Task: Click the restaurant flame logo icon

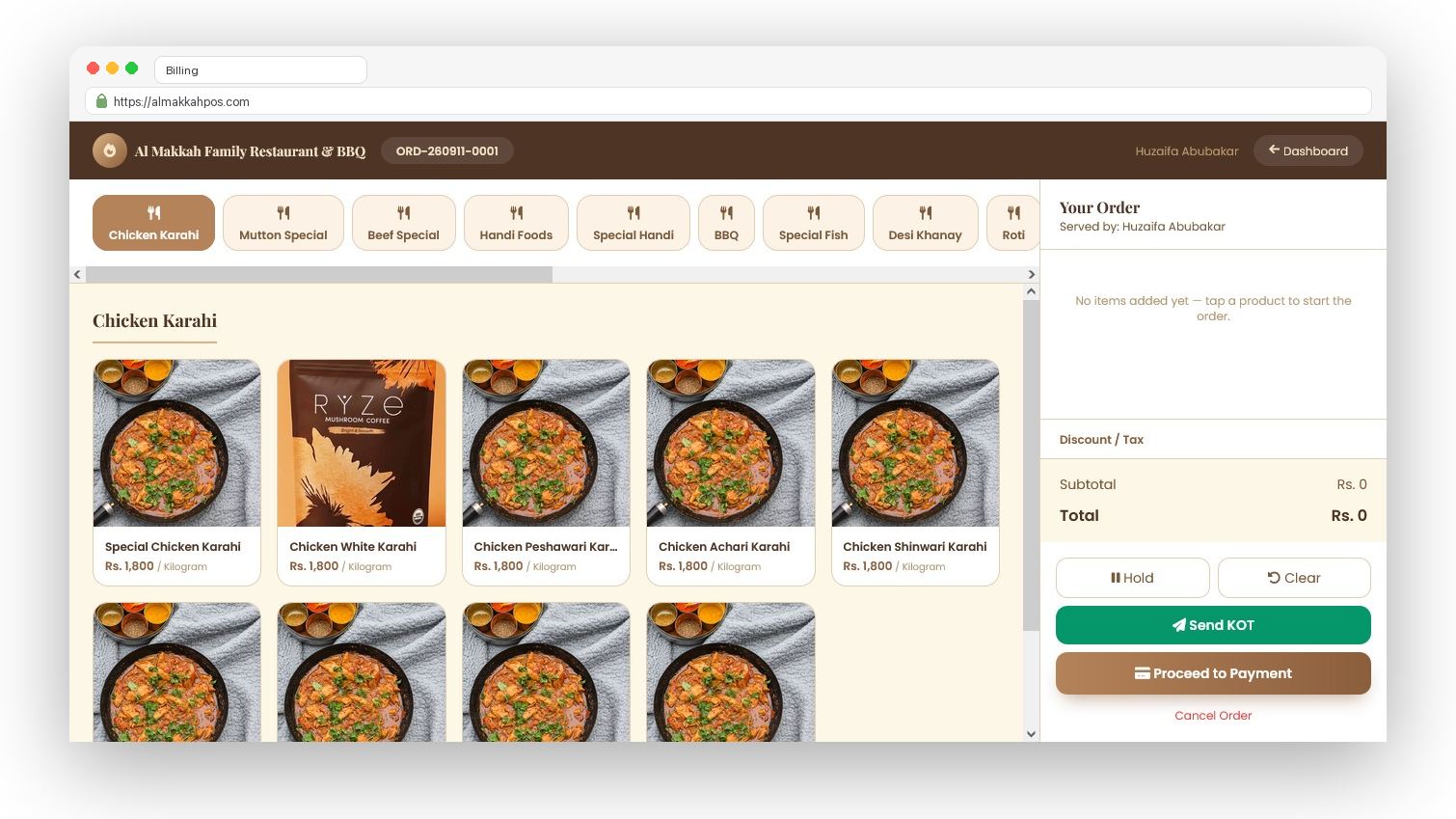Action: pyautogui.click(x=110, y=150)
